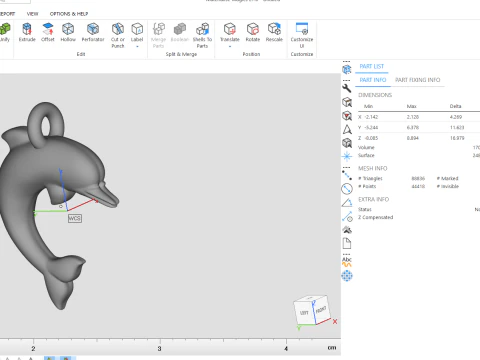This screenshot has height=360, width=480.
Task: Click the 'Z Compensated' label in Extra Info
Action: (376, 217)
